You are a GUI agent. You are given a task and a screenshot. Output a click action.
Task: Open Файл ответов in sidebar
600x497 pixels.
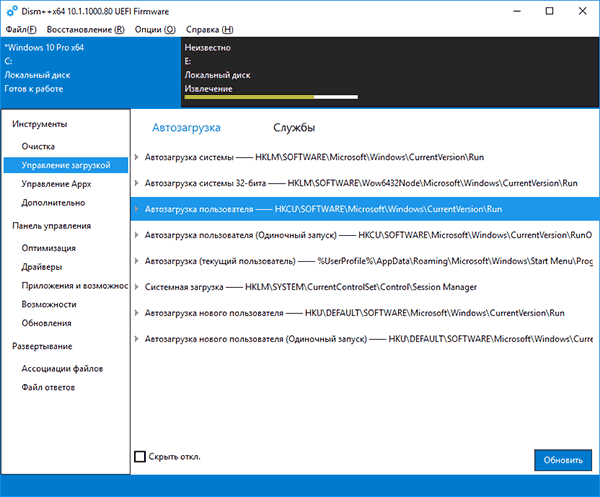pyautogui.click(x=48, y=387)
